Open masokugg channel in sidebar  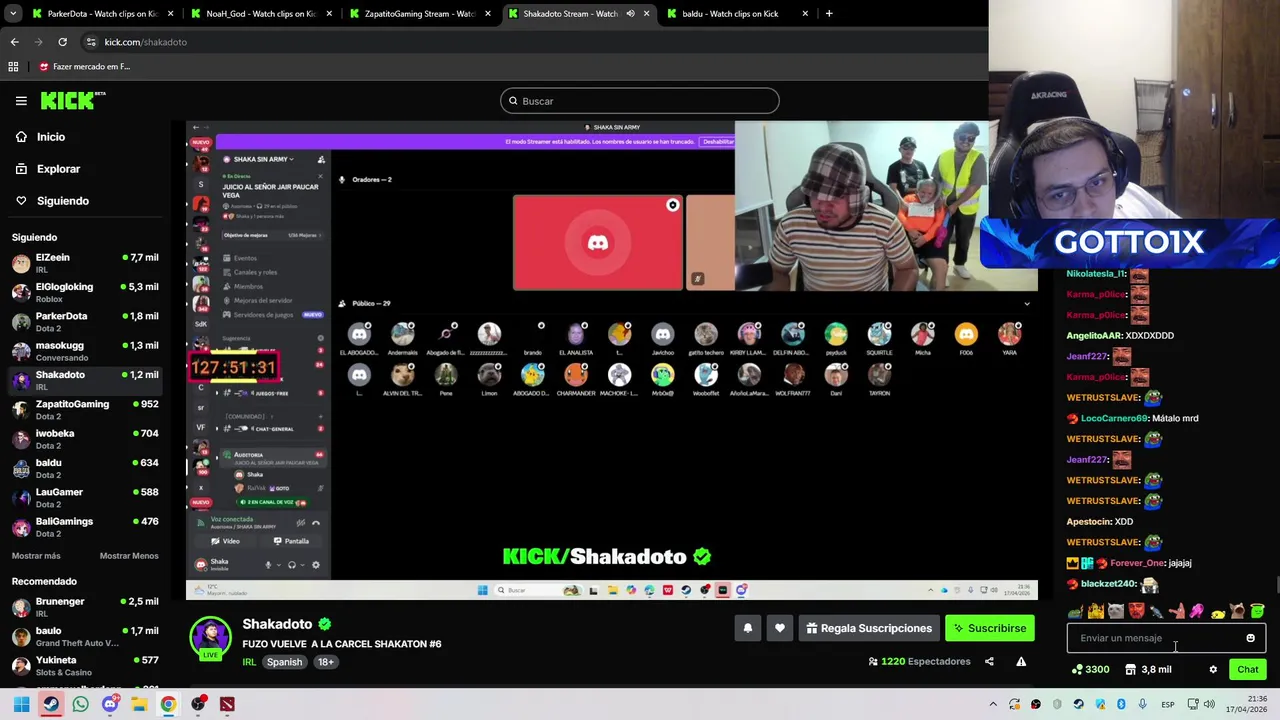pyautogui.click(x=85, y=351)
